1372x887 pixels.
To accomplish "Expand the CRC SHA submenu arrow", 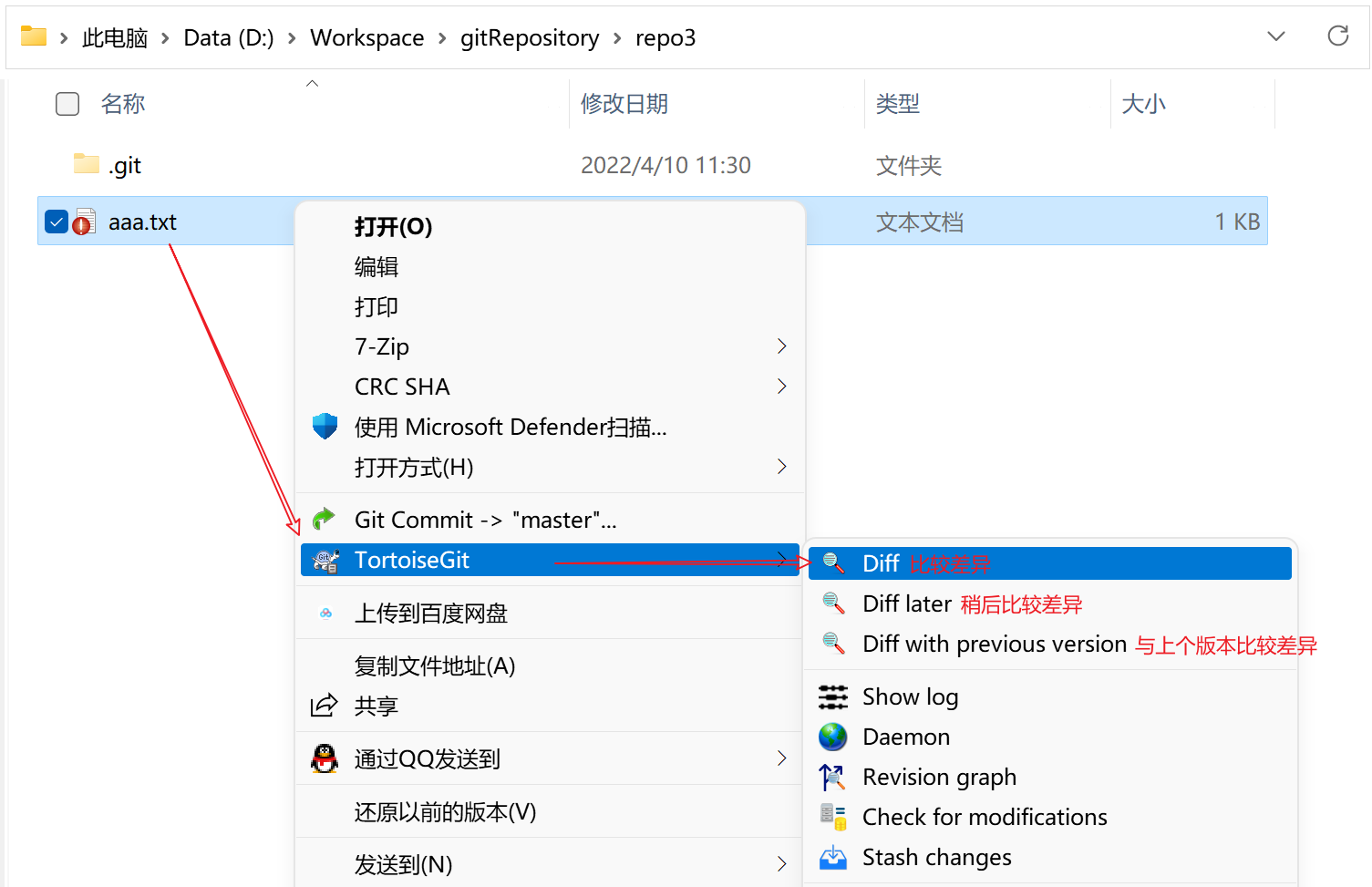I will pyautogui.click(x=781, y=387).
